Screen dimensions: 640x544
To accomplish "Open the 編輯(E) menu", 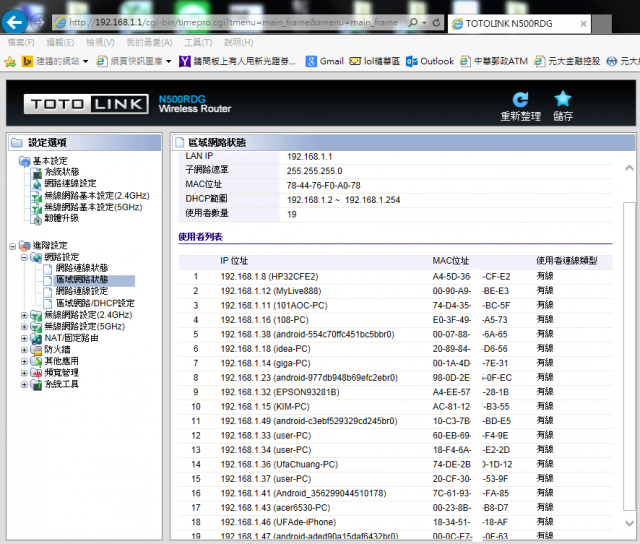I will point(60,42).
